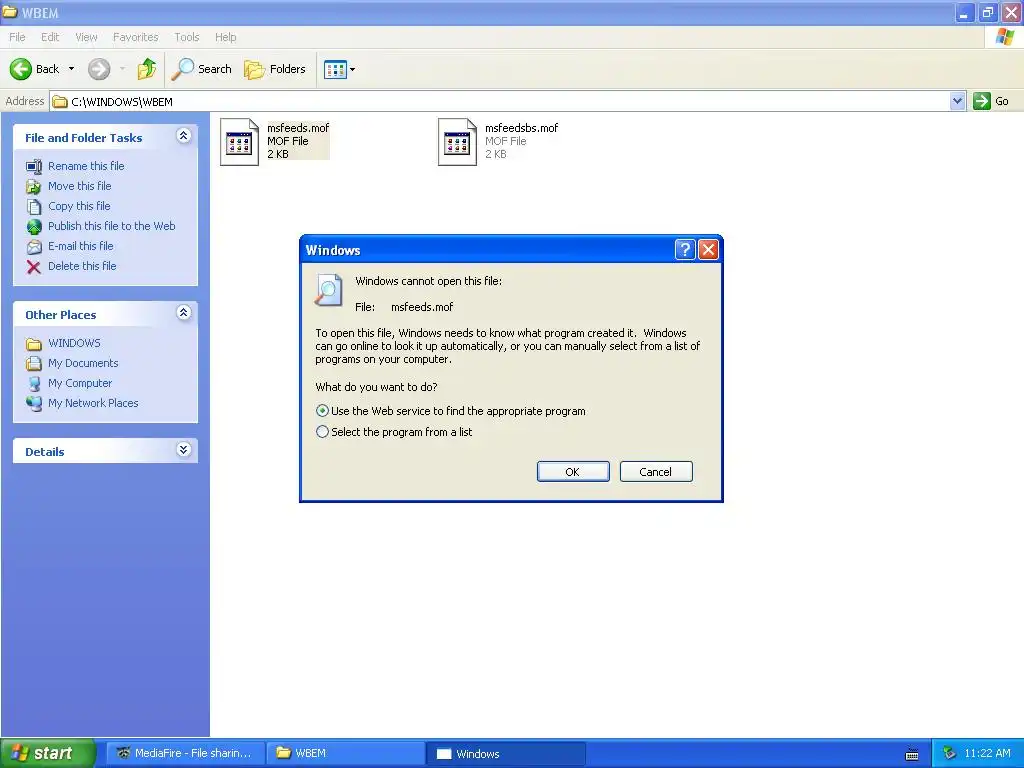Click the msfeeds.mof file name label
Image resolution: width=1024 pixels, height=768 pixels.
point(298,128)
